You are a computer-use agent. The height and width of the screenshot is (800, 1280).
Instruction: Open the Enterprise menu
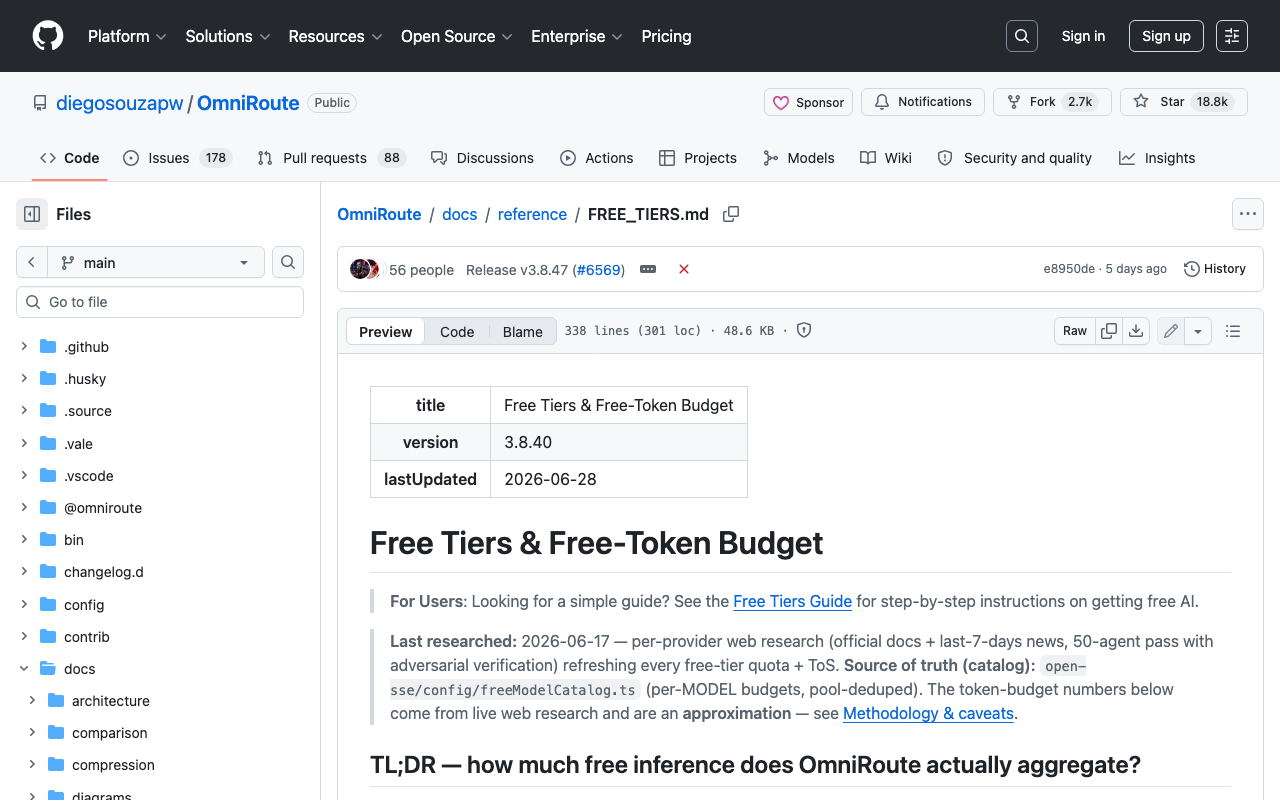[577, 36]
